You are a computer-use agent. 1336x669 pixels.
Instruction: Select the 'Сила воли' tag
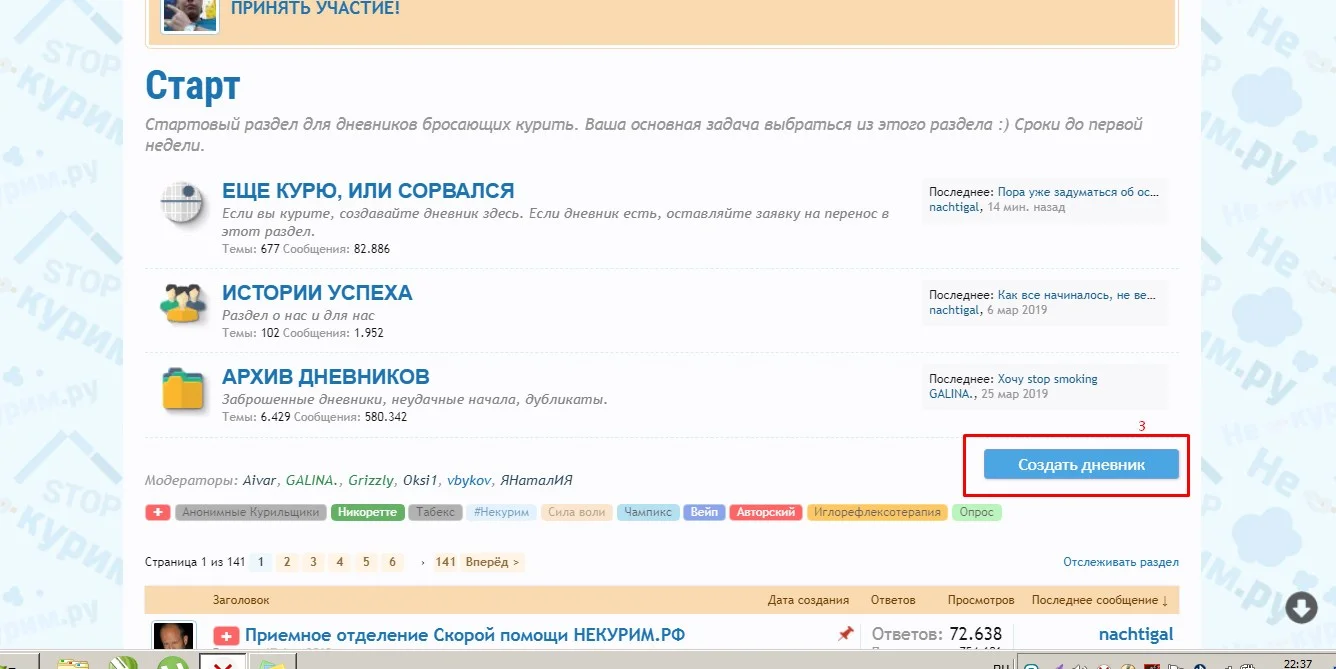pyautogui.click(x=577, y=512)
